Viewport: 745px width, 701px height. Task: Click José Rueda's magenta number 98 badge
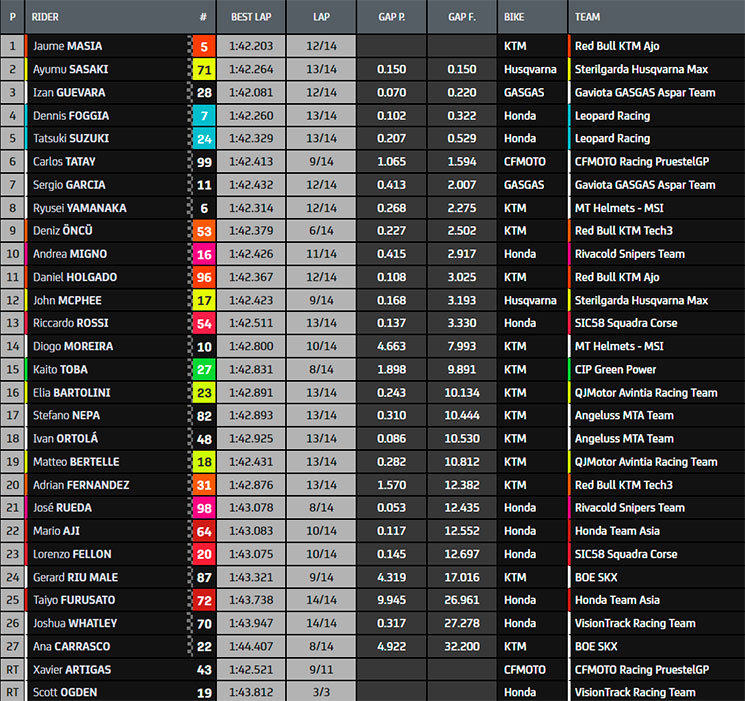[203, 508]
